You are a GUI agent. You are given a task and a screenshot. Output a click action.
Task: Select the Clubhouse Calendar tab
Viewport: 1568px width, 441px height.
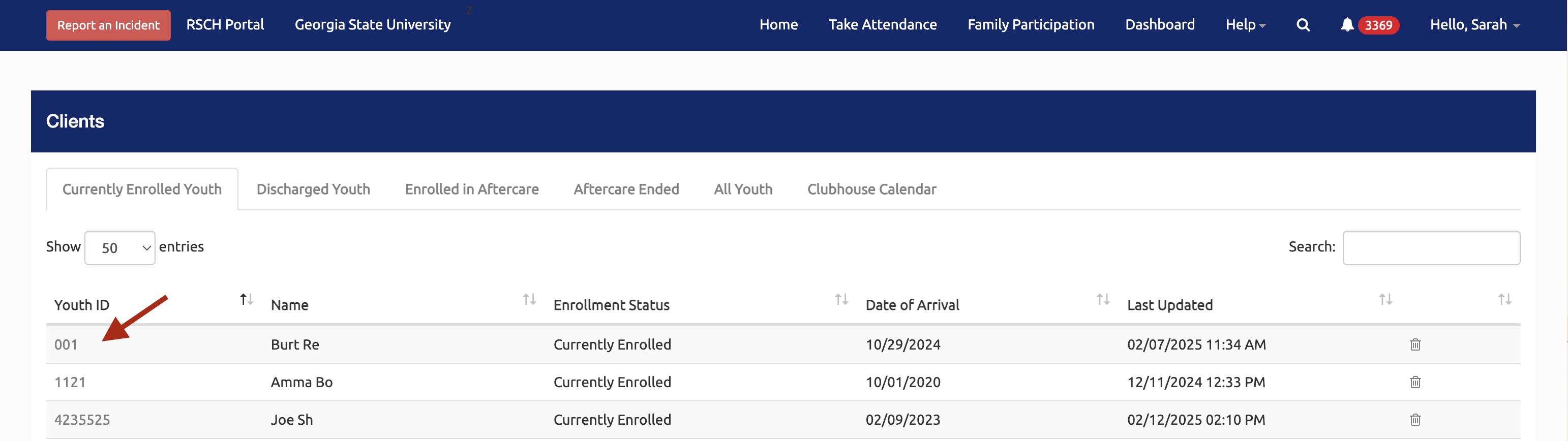pyautogui.click(x=871, y=189)
